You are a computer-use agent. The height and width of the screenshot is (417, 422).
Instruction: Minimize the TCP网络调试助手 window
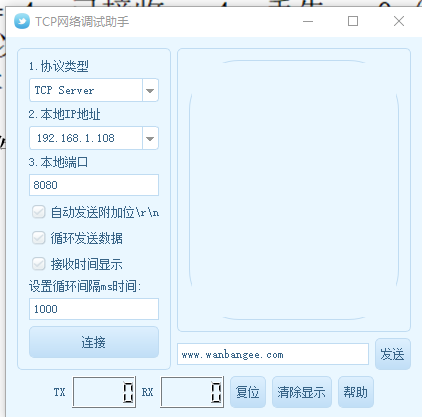[308, 21]
